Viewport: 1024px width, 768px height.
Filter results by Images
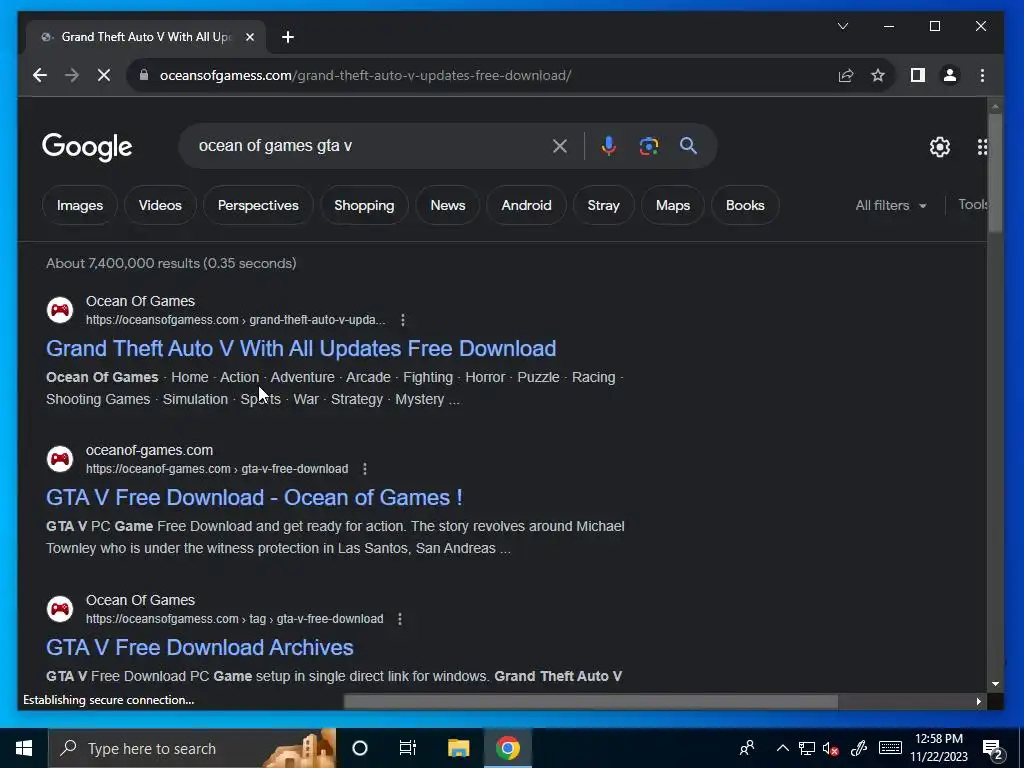click(x=80, y=205)
